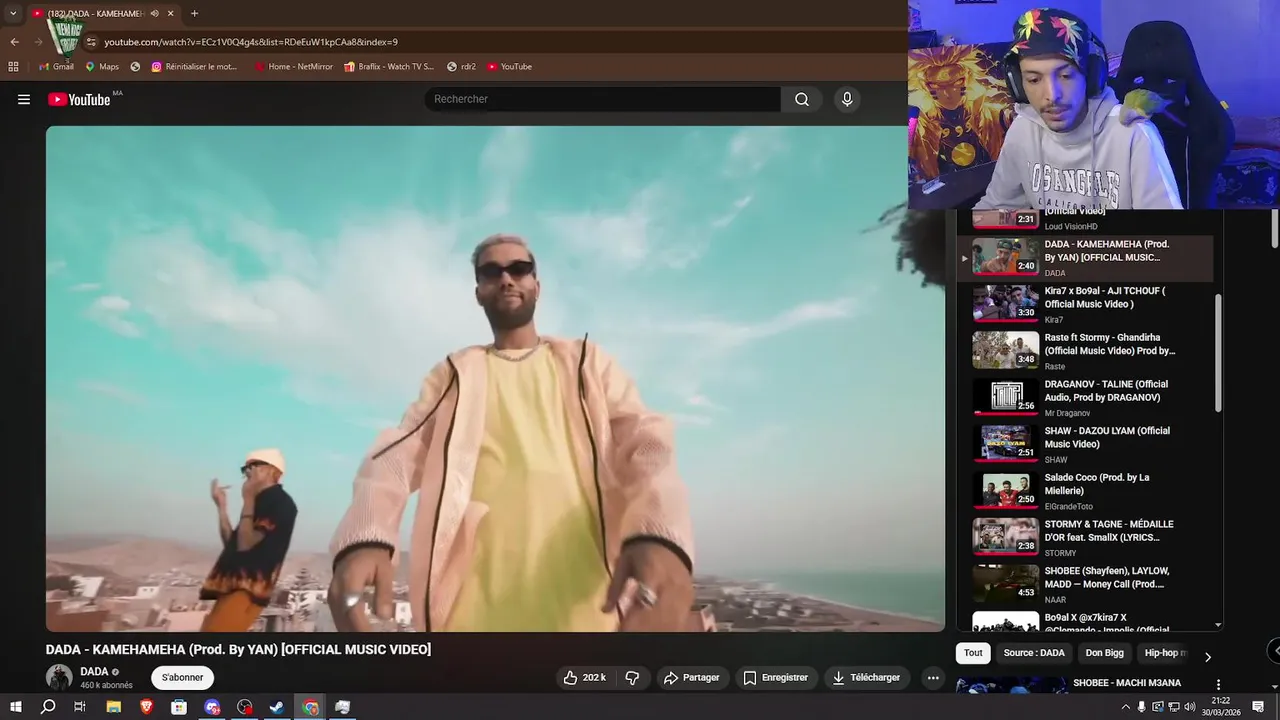The width and height of the screenshot is (1280, 720).
Task: Open the Maps bookmark
Action: point(102,67)
